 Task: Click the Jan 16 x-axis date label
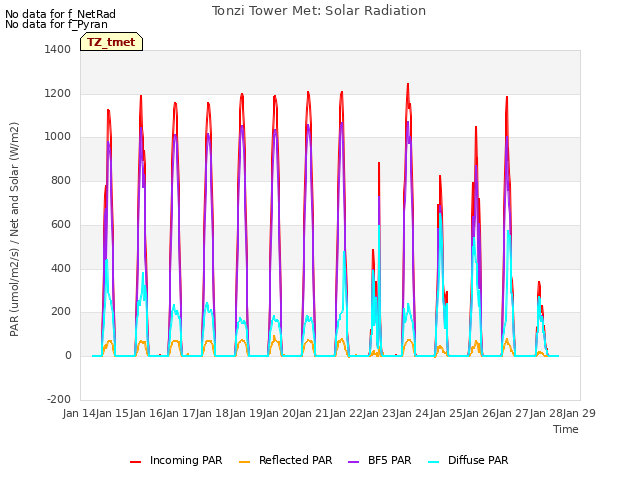point(146,413)
